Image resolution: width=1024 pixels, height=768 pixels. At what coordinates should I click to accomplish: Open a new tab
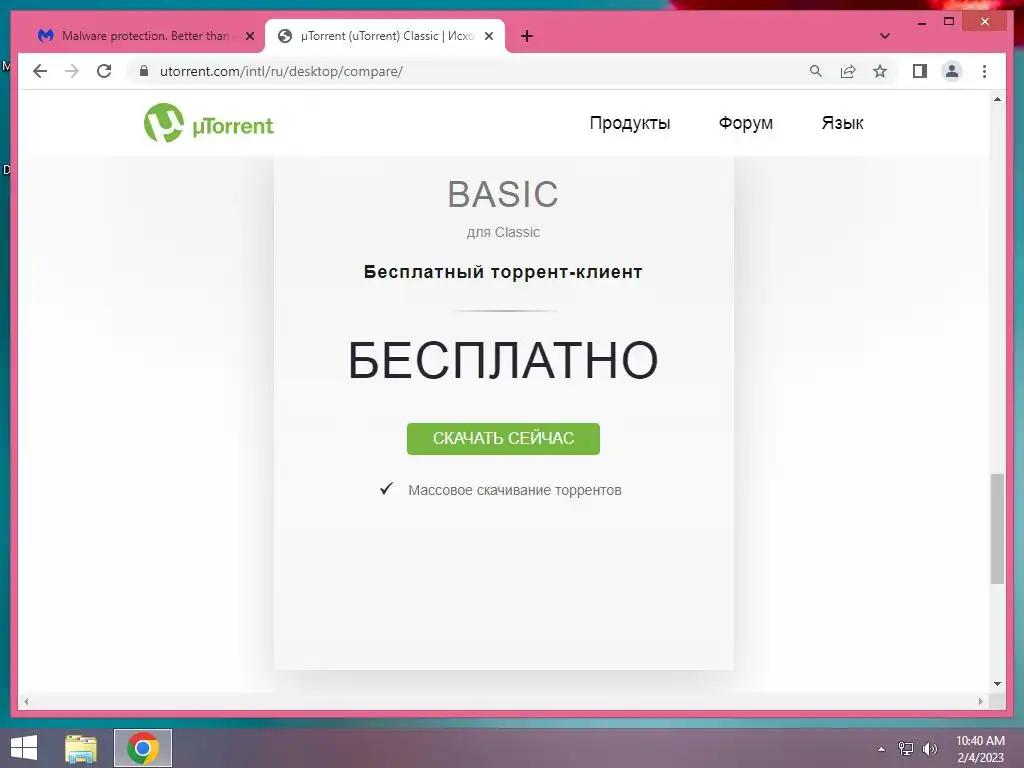527,36
